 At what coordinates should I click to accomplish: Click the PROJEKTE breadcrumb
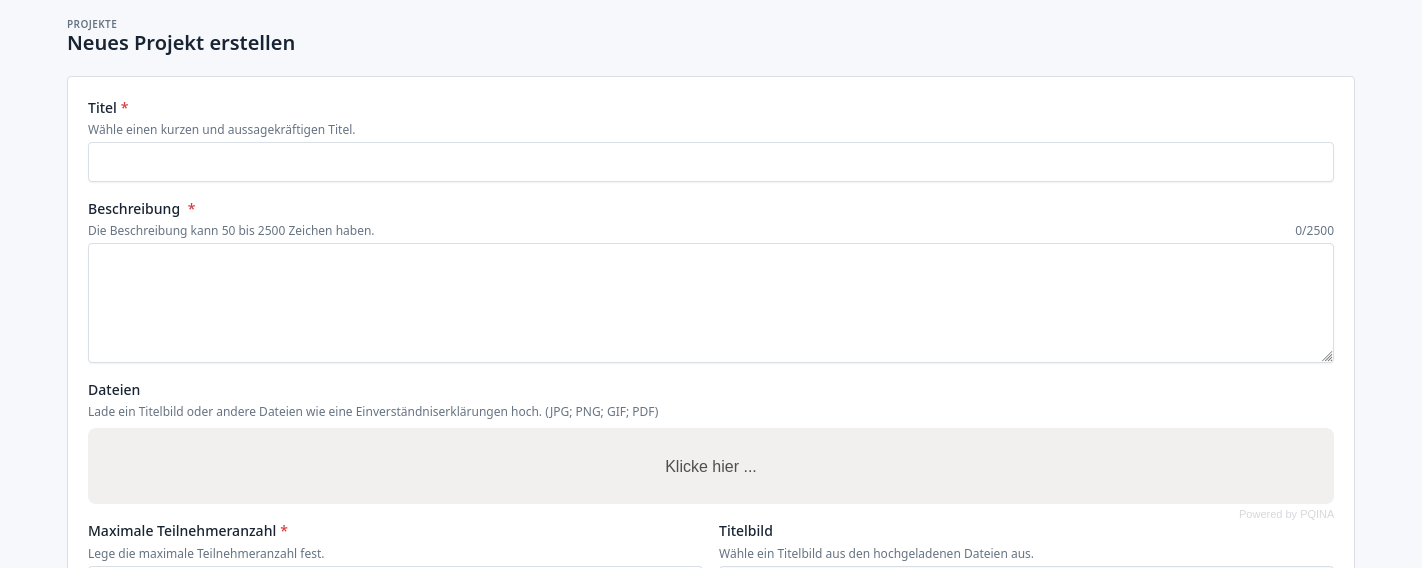[92, 24]
